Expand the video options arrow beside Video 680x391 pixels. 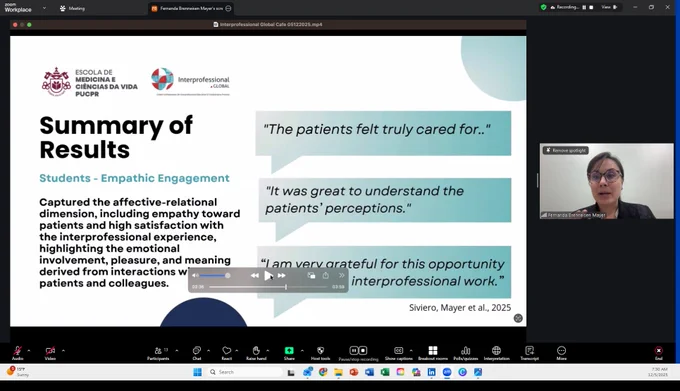pos(63,350)
